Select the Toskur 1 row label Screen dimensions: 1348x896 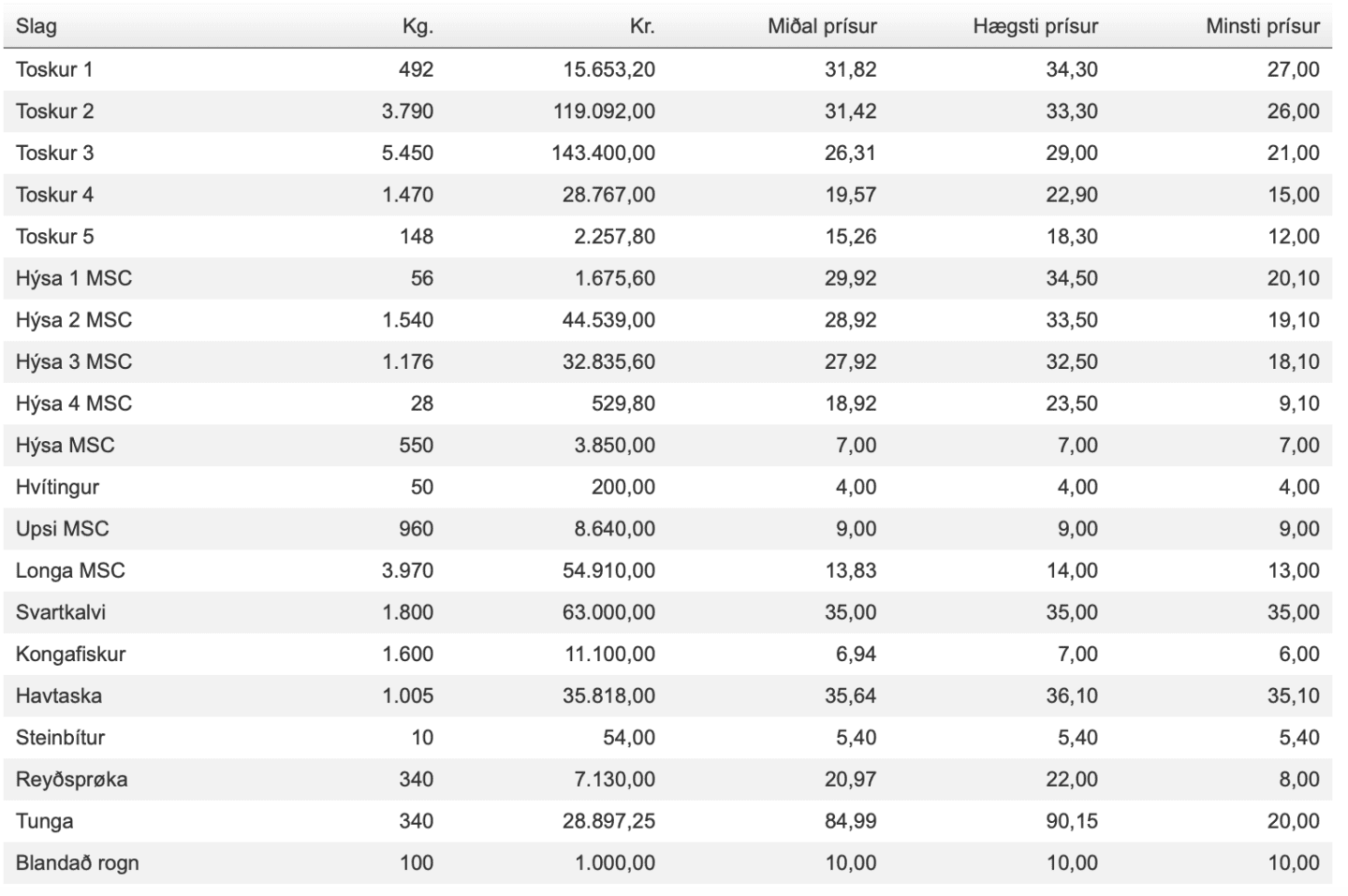54,69
